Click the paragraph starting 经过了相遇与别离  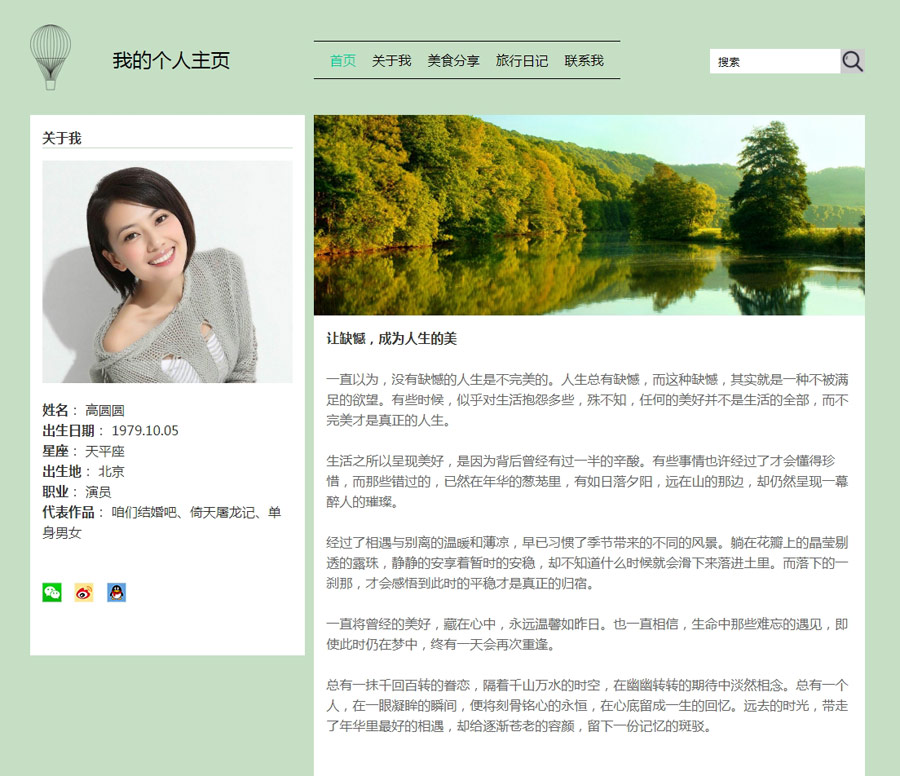(x=587, y=562)
